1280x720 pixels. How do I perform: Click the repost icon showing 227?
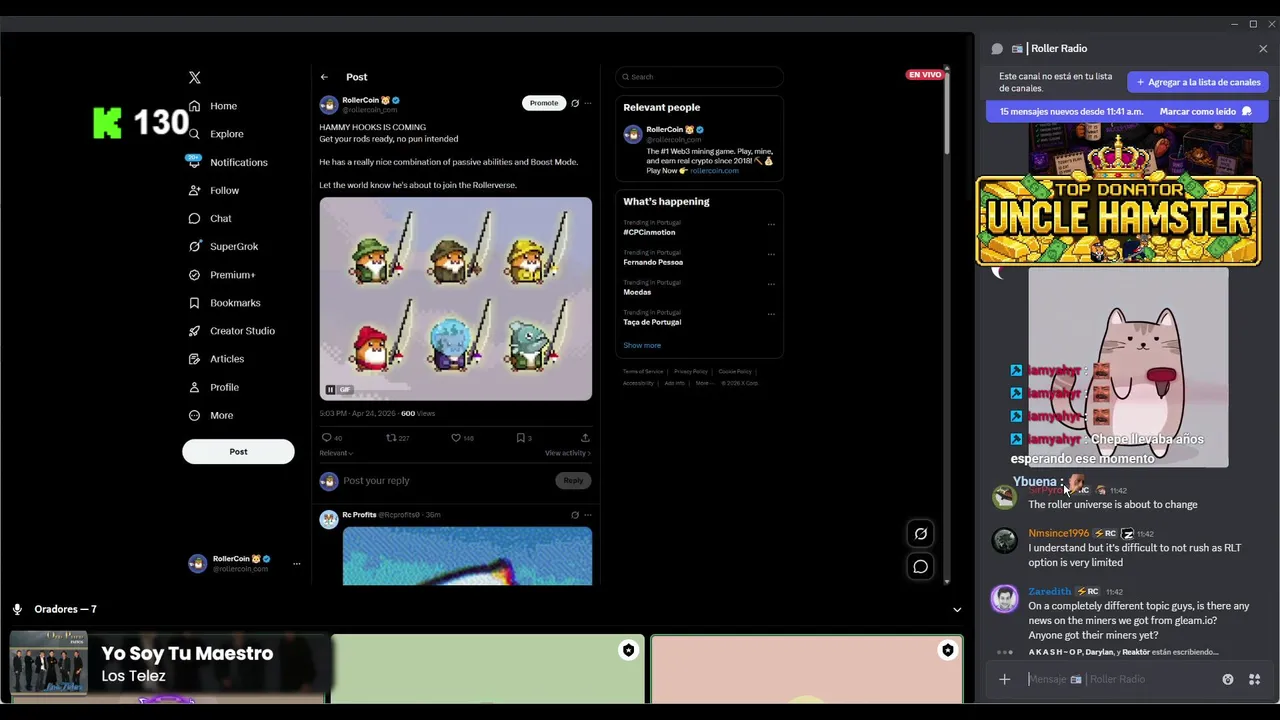[x=391, y=438]
